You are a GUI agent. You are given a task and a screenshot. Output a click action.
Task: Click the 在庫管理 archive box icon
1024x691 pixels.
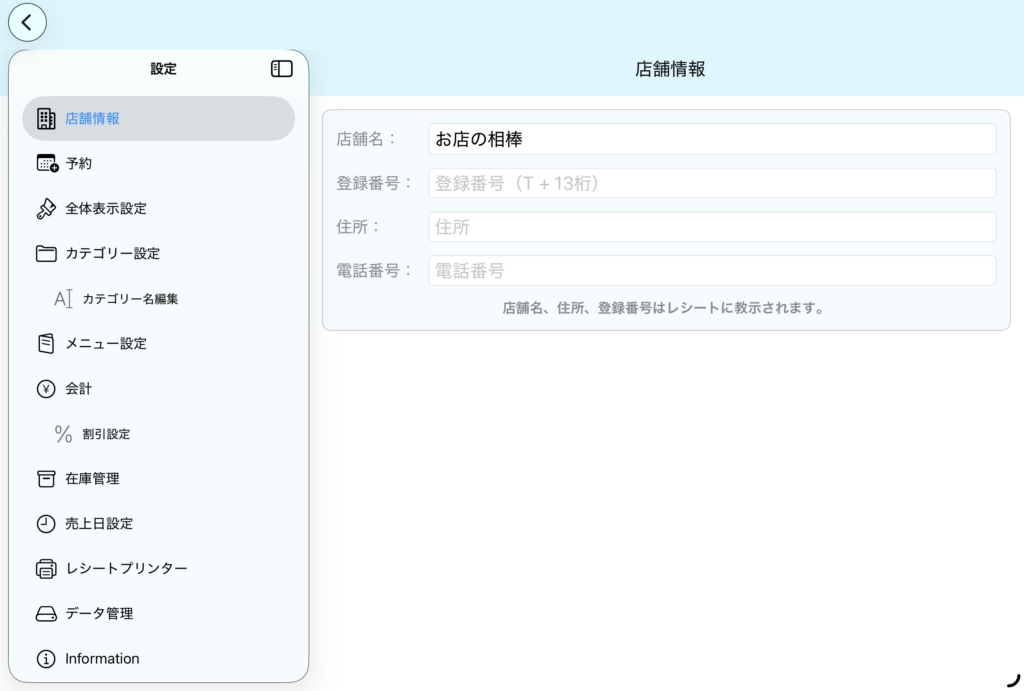click(x=46, y=479)
